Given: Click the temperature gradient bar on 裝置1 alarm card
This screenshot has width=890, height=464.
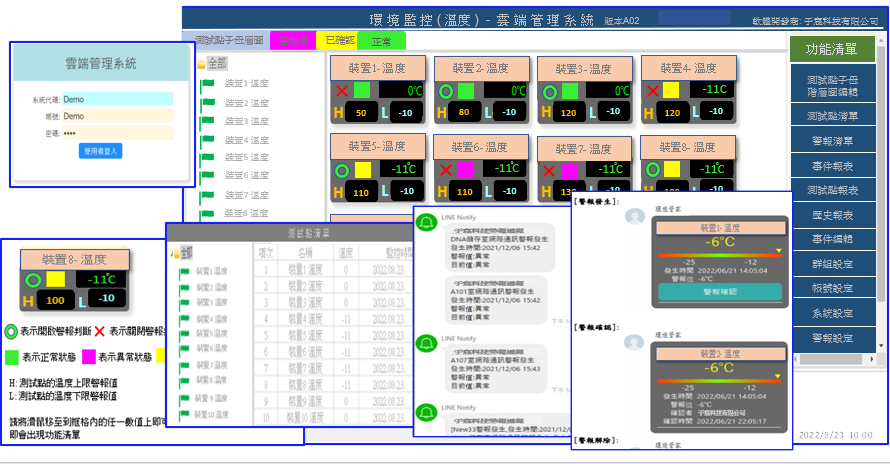Looking at the screenshot, I should (x=720, y=256).
